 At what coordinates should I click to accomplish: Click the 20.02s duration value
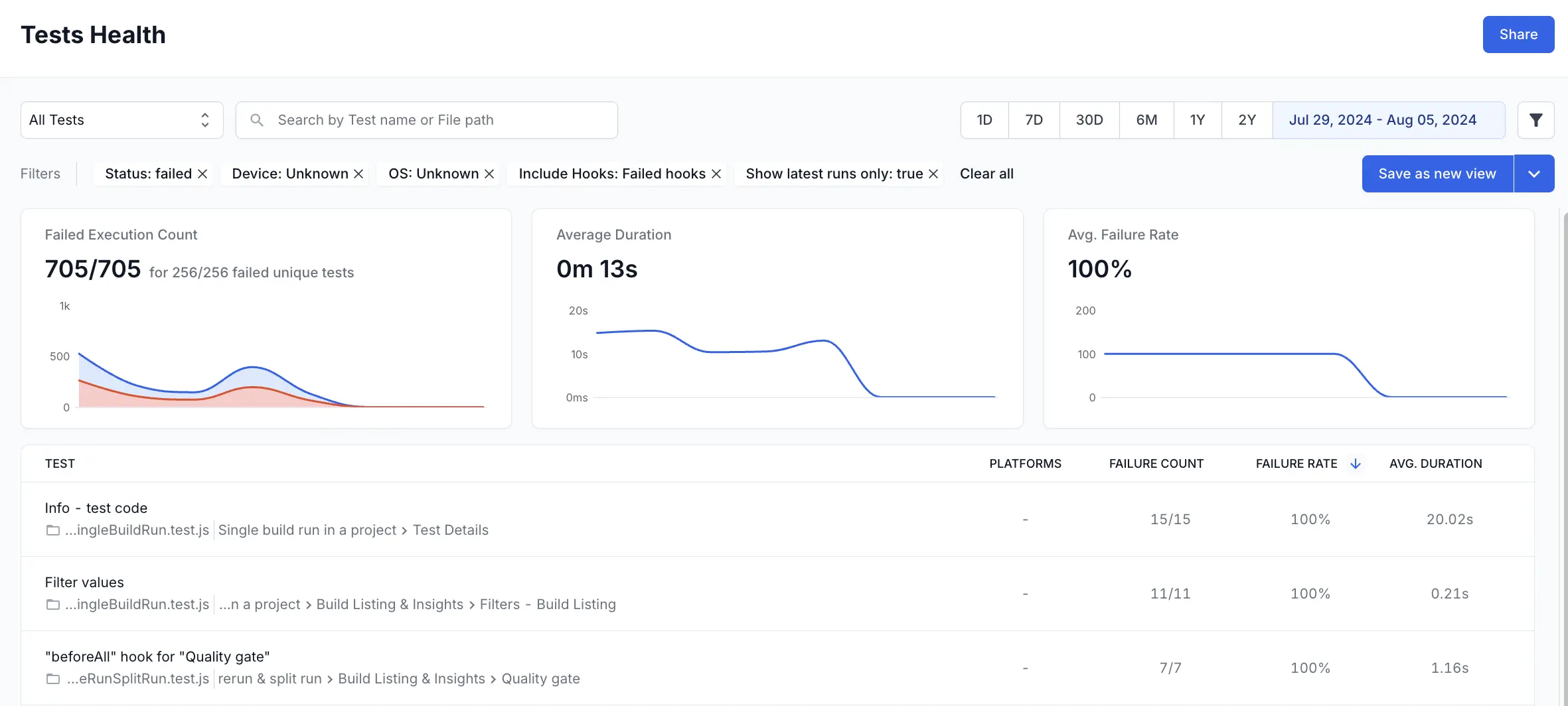point(1450,520)
